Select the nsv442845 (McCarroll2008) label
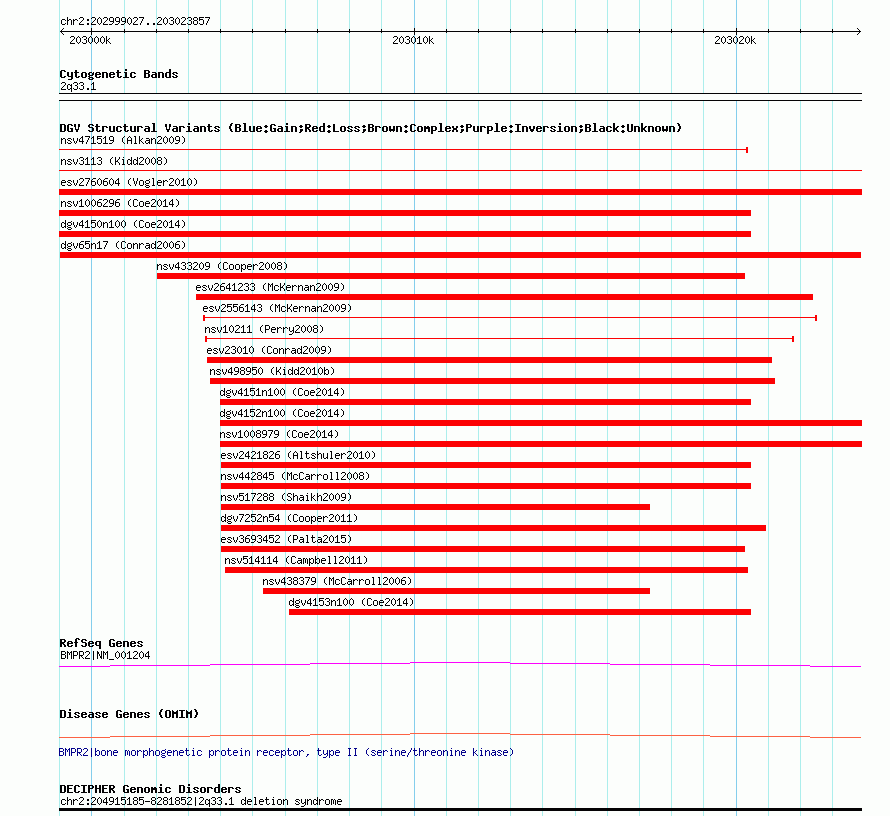Image resolution: width=890 pixels, height=816 pixels. tap(295, 476)
